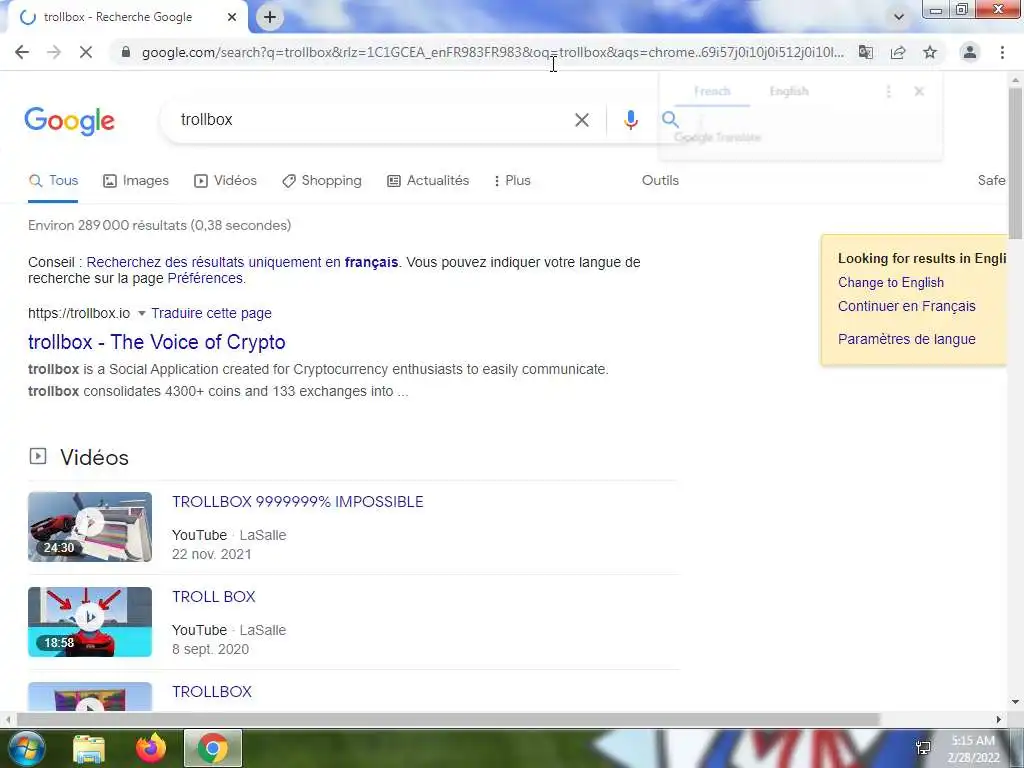
Task: Clear the search box with the X
Action: [x=582, y=120]
